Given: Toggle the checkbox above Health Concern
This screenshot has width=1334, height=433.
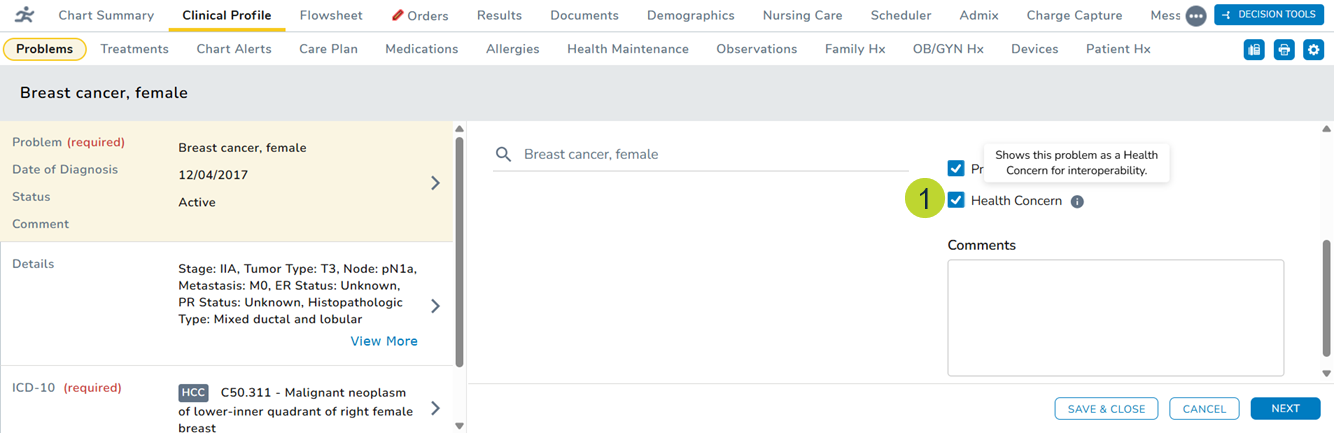Looking at the screenshot, I should [x=956, y=169].
